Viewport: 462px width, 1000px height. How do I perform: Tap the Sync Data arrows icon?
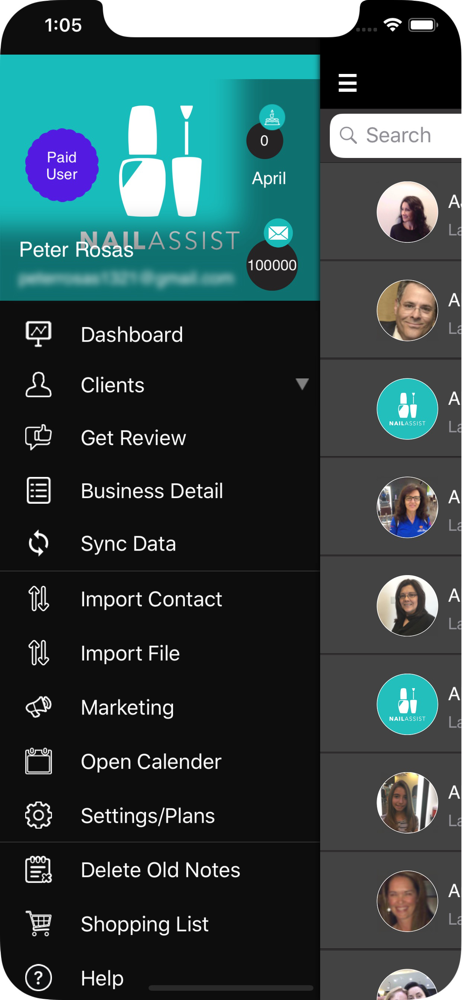38,543
